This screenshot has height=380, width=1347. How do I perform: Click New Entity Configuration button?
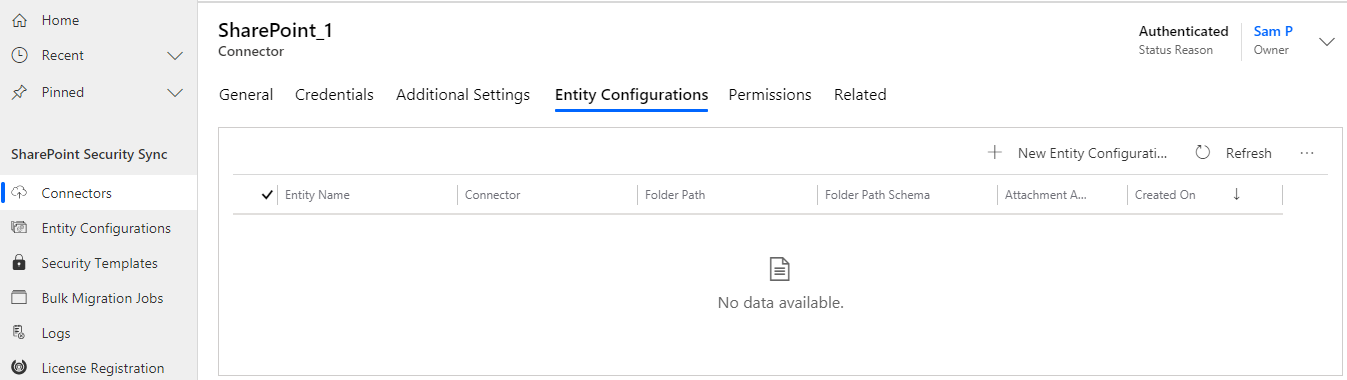[x=1078, y=153]
